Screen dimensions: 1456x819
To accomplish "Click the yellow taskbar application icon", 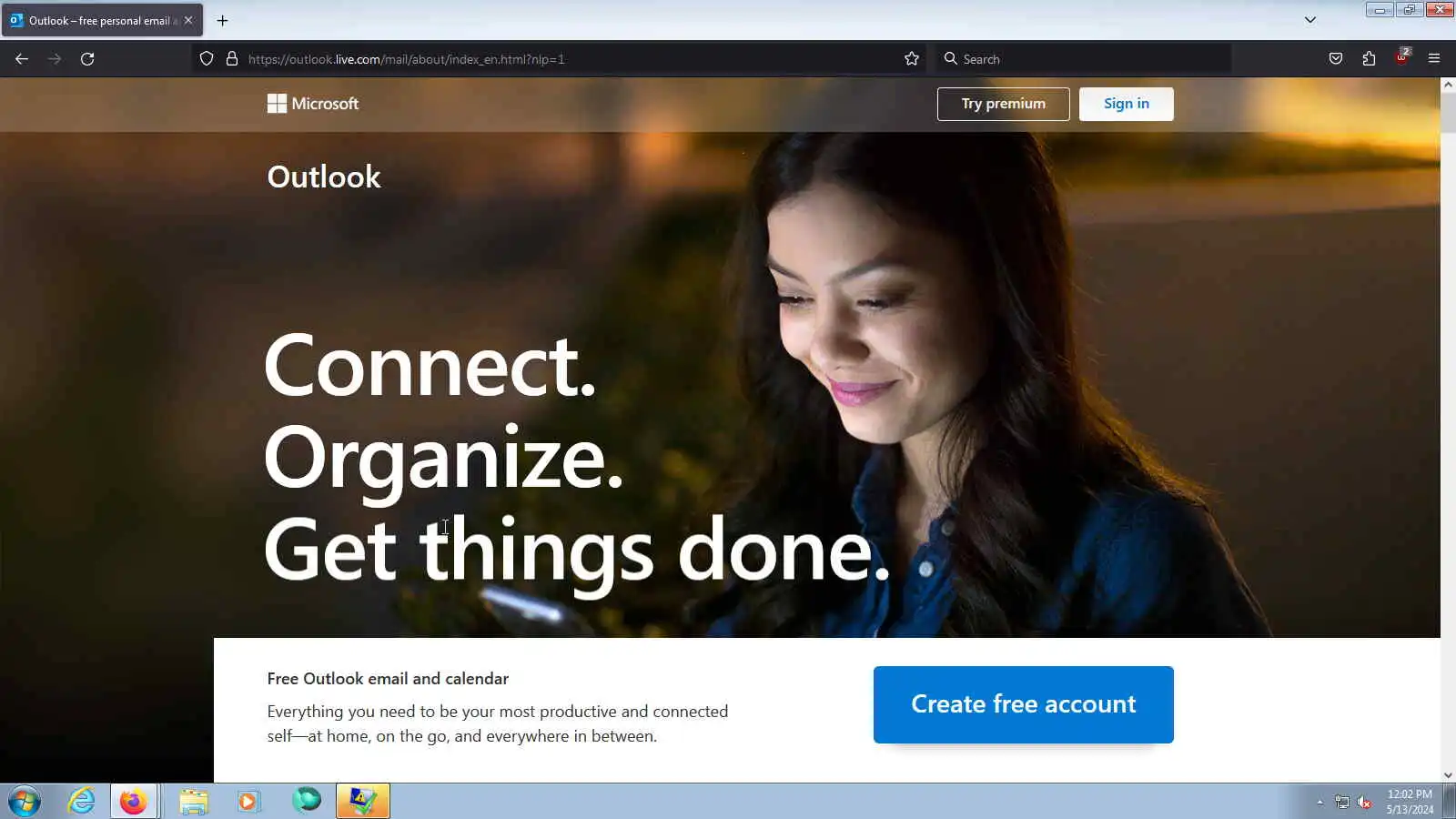I will (363, 802).
